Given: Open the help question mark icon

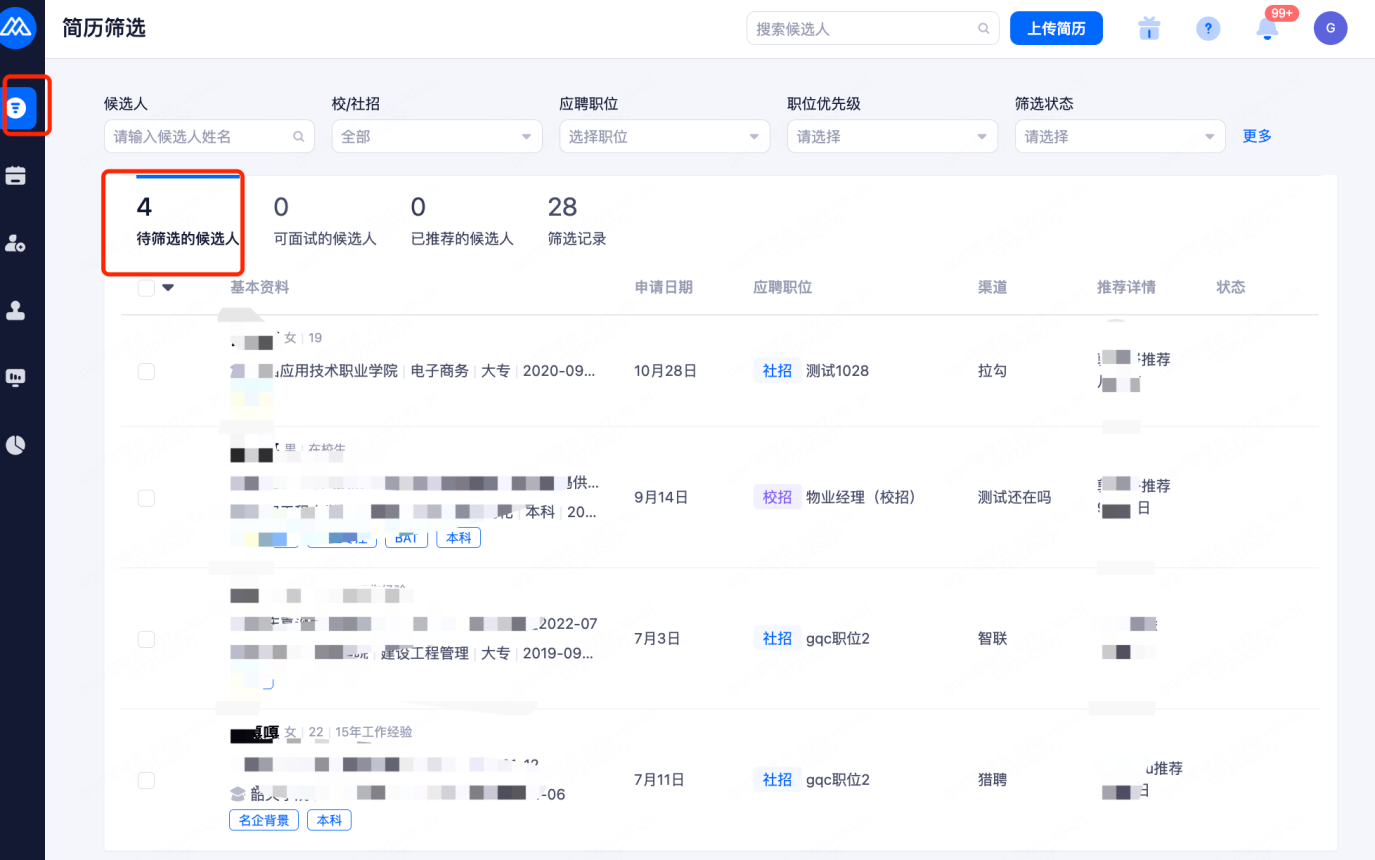Looking at the screenshot, I should point(1208,29).
